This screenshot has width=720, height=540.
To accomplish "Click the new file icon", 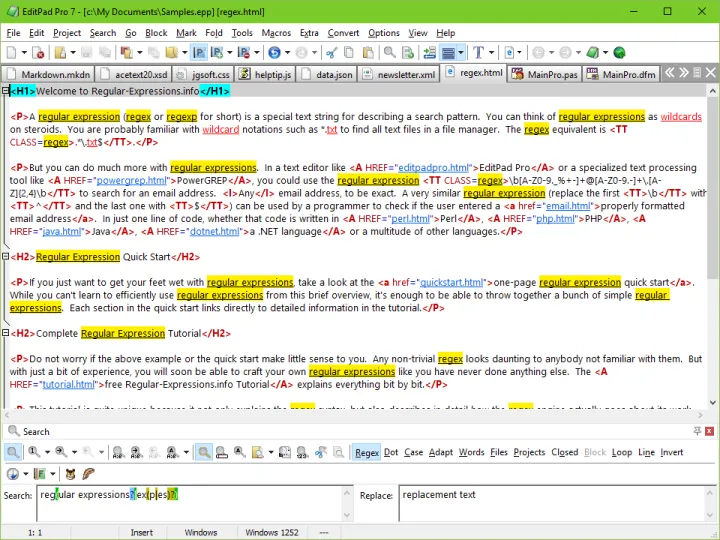I will click(x=13, y=52).
